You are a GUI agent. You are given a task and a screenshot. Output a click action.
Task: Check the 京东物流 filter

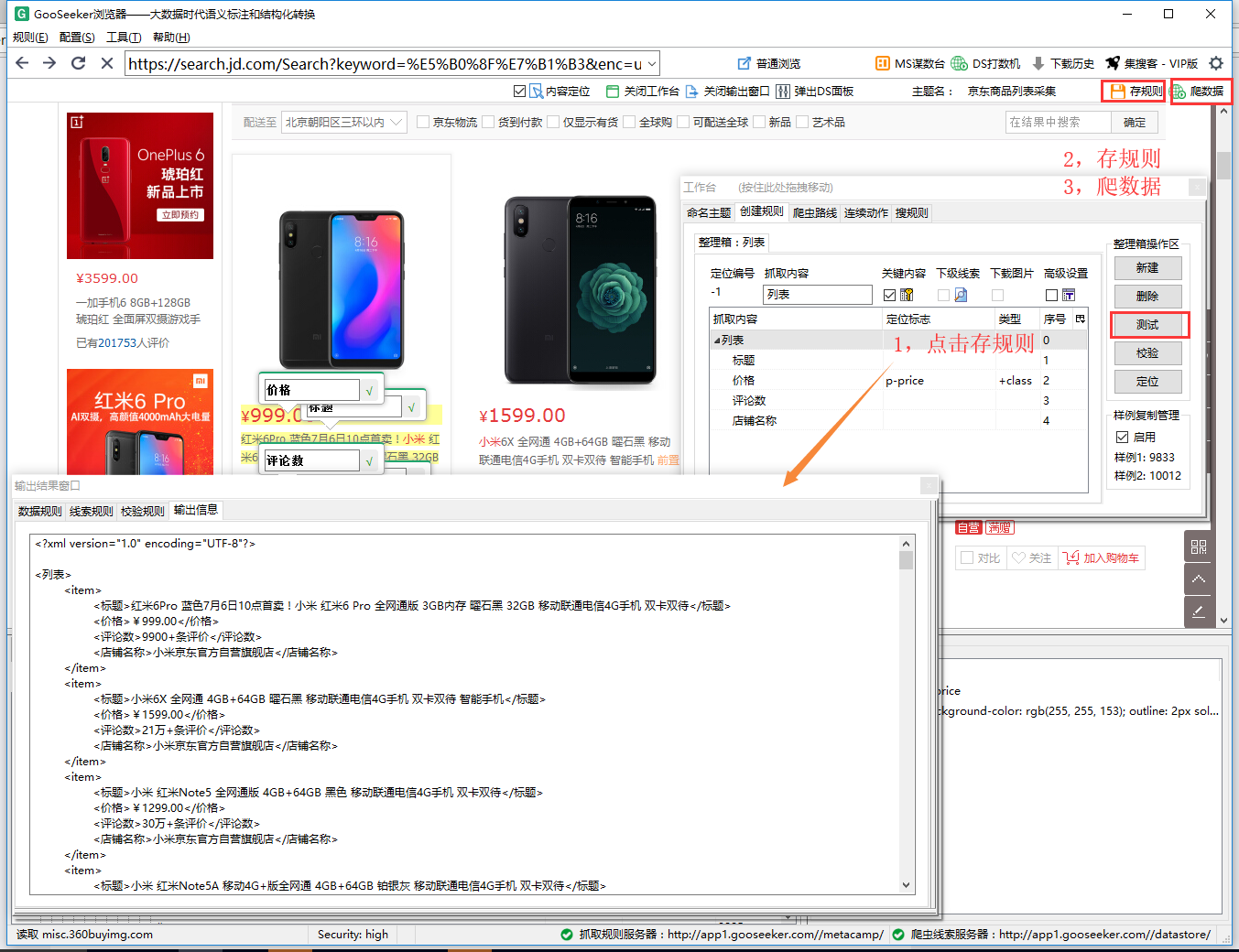[423, 122]
